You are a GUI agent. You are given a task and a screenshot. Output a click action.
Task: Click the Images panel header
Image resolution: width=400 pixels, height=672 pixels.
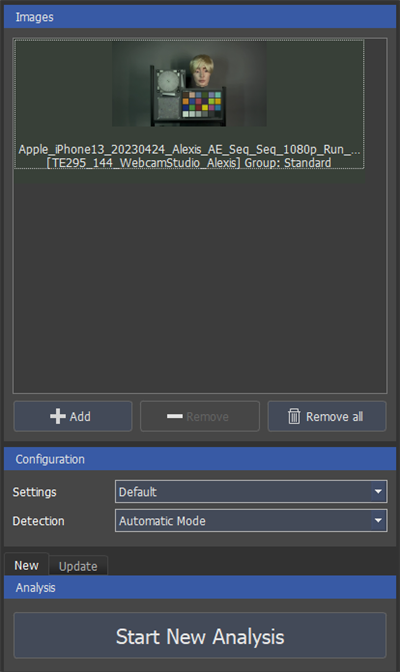[200, 17]
